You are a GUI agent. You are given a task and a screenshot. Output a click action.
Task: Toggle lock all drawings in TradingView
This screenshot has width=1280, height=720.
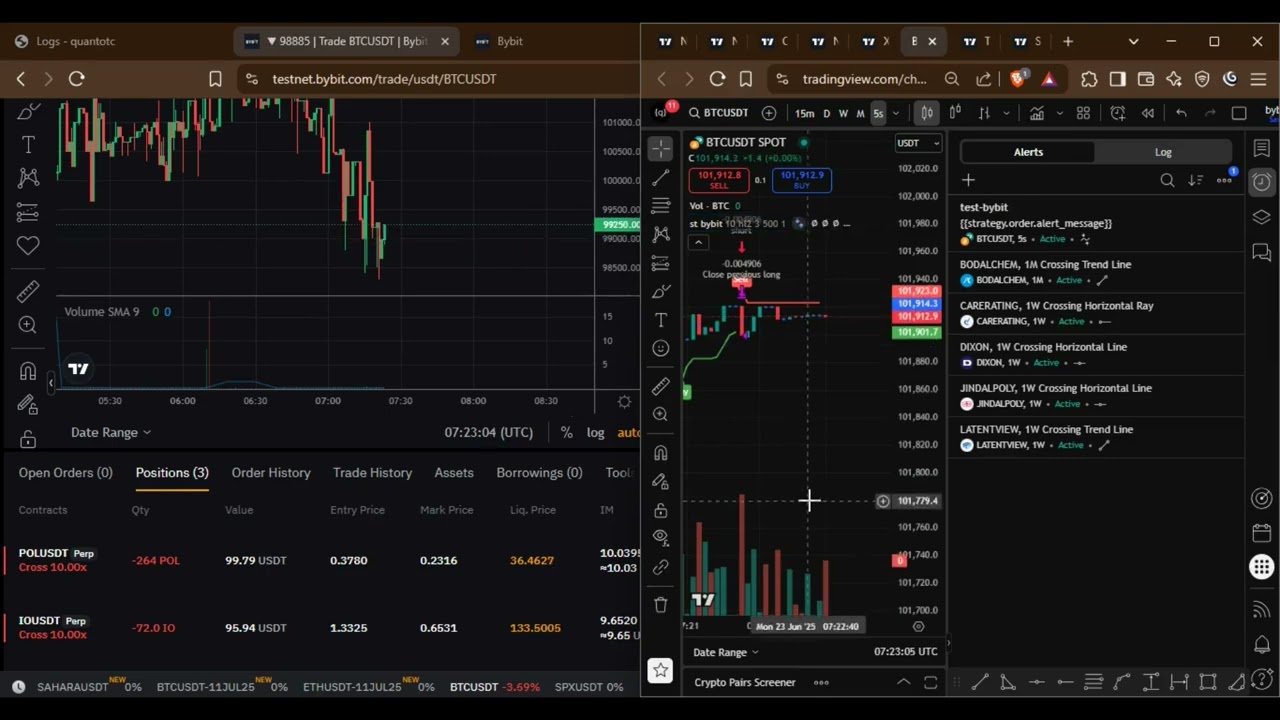(660, 510)
